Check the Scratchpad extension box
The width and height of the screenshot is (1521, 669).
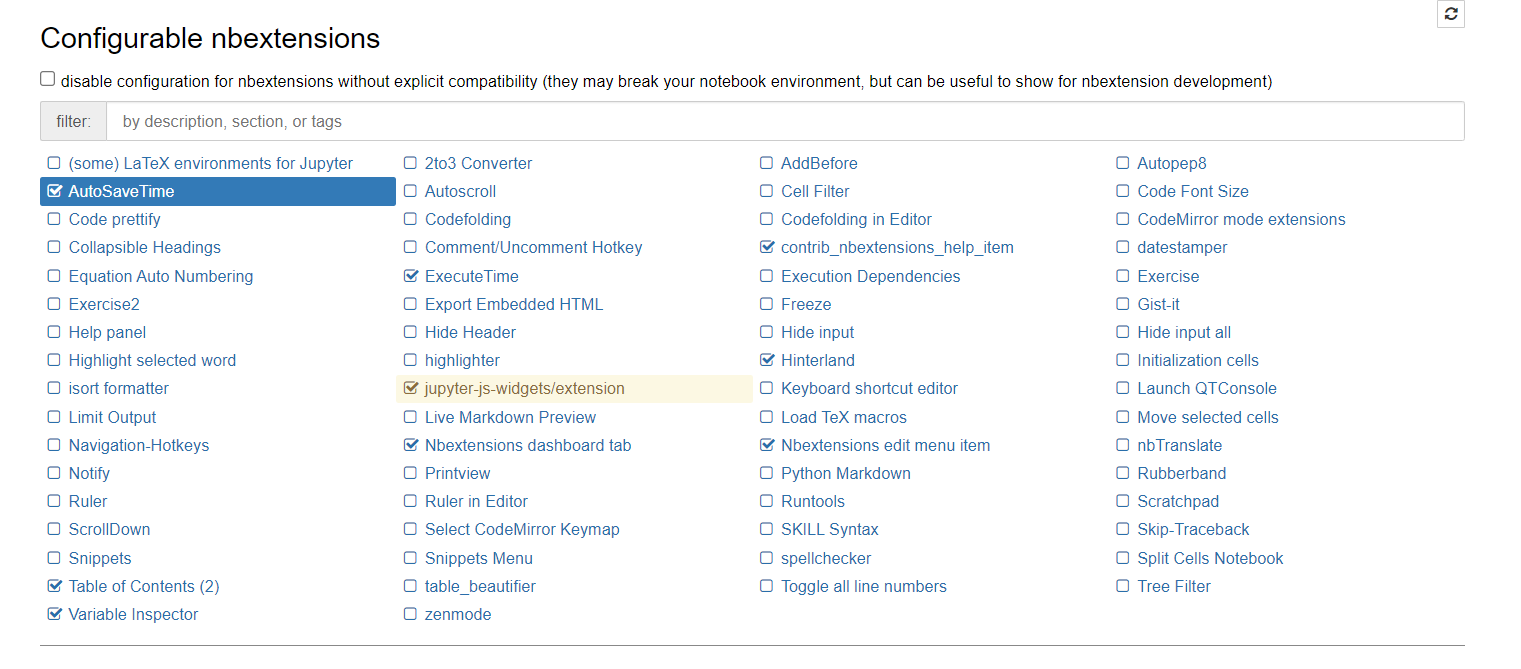pyautogui.click(x=1123, y=501)
